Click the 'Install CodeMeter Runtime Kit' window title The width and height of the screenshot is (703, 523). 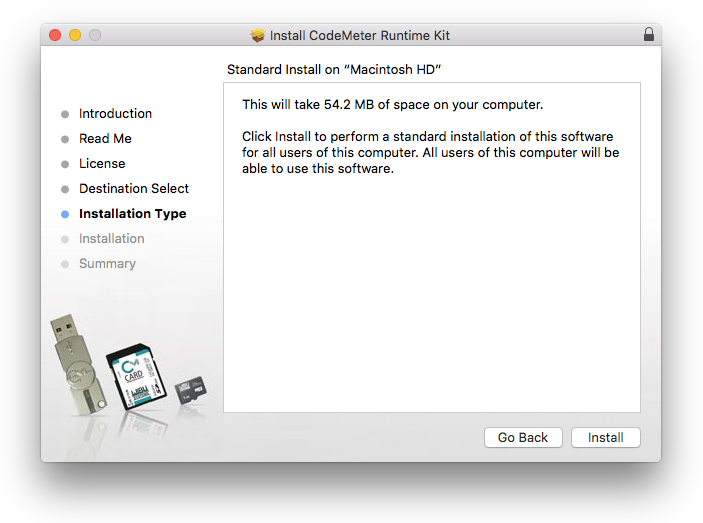pos(360,35)
